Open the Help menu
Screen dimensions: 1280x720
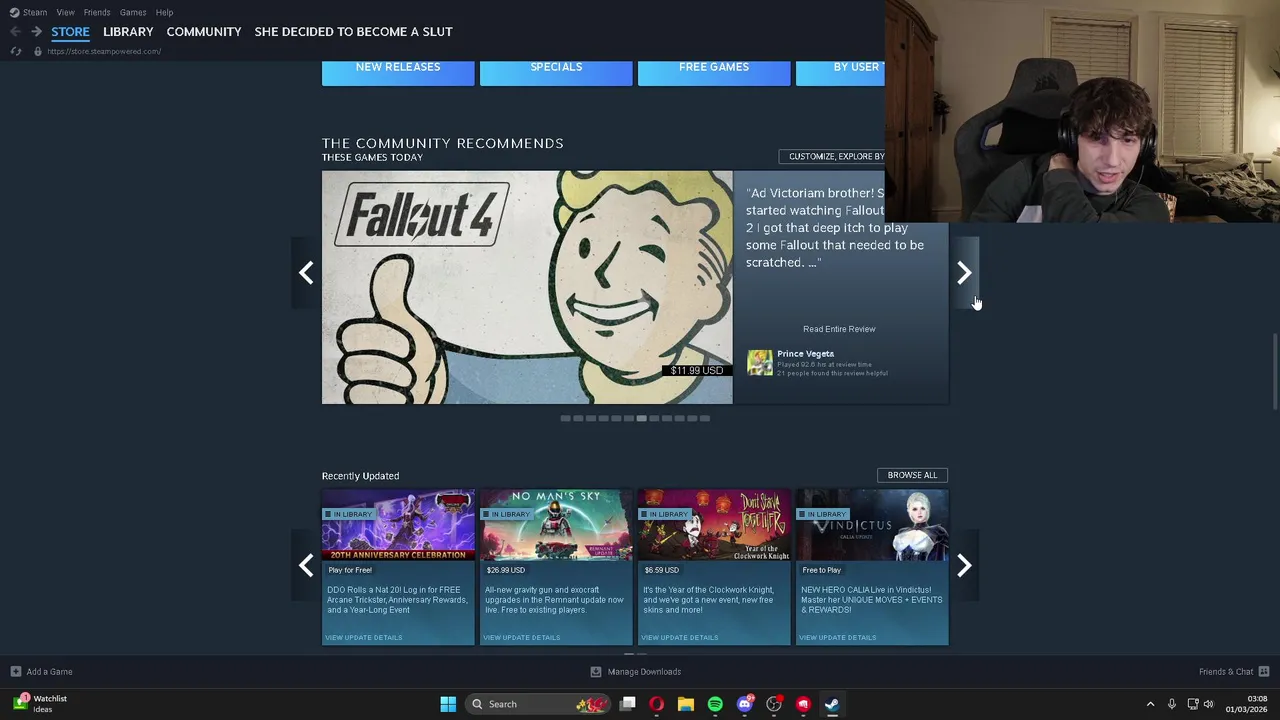click(164, 12)
